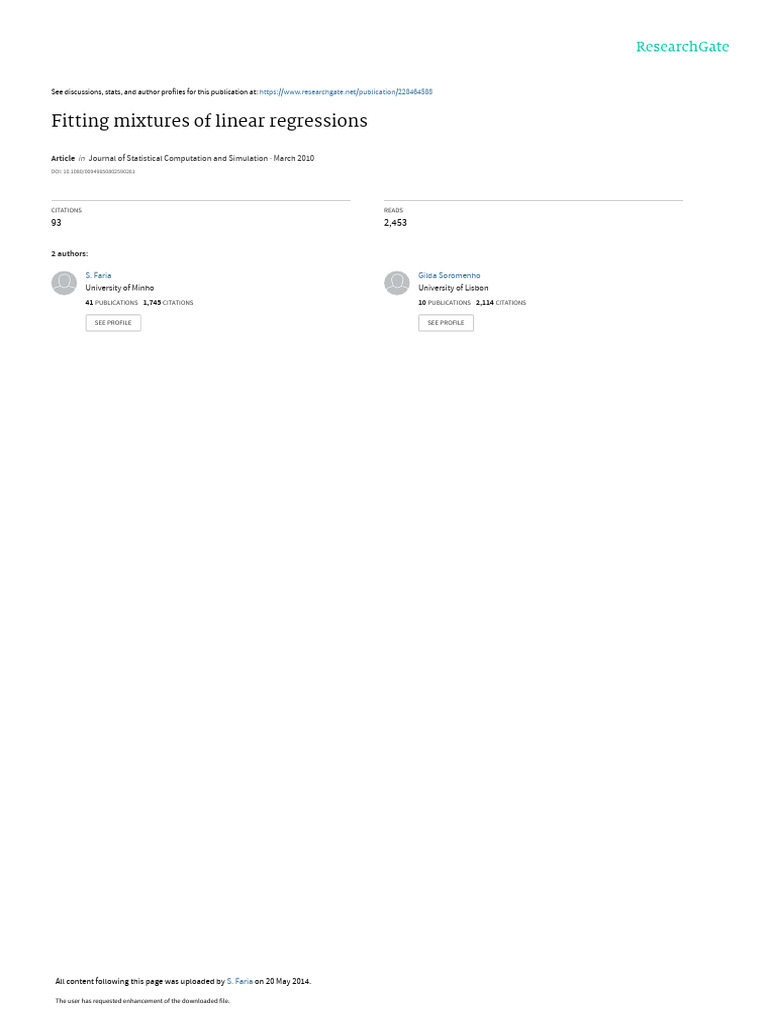Click the 2,114 citations stat

point(501,303)
